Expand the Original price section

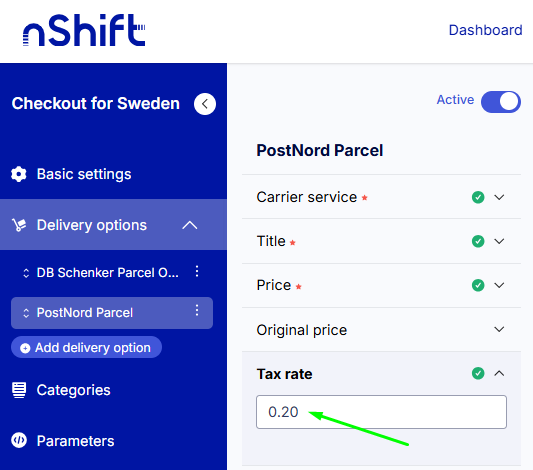[x=381, y=330]
